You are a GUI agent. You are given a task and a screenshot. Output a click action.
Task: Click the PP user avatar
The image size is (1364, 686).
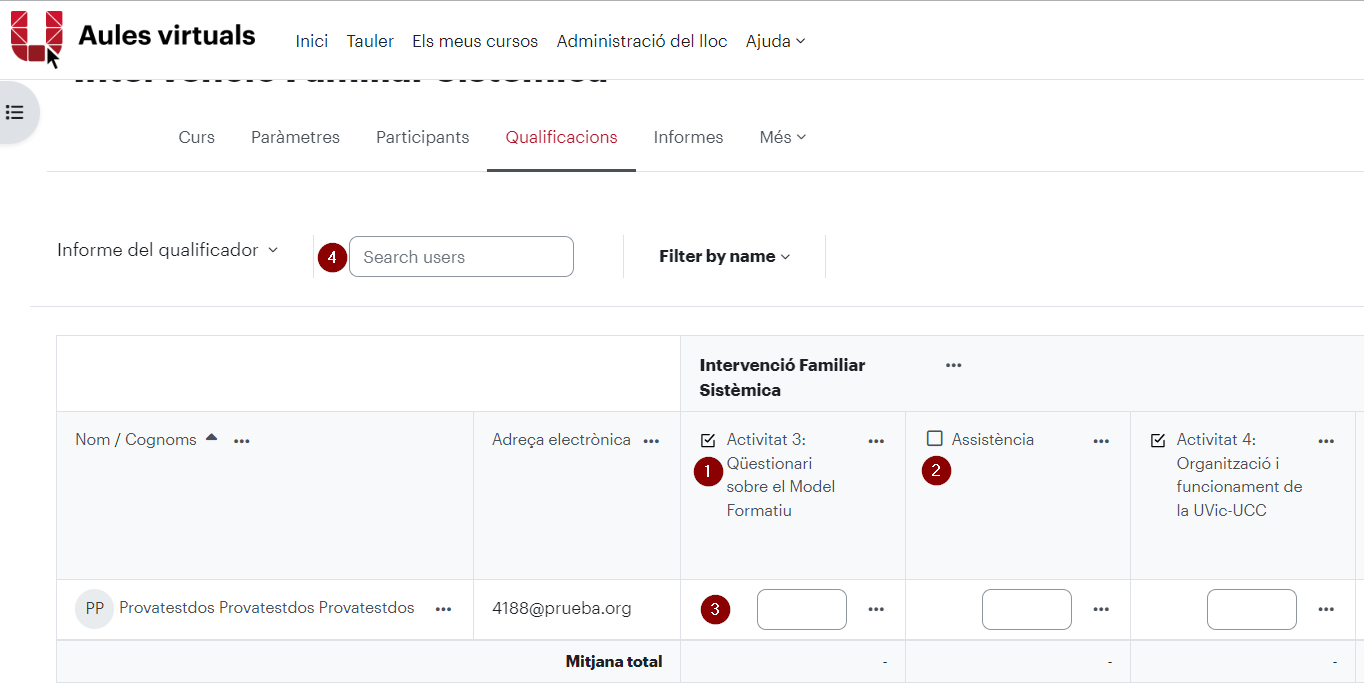point(94,609)
